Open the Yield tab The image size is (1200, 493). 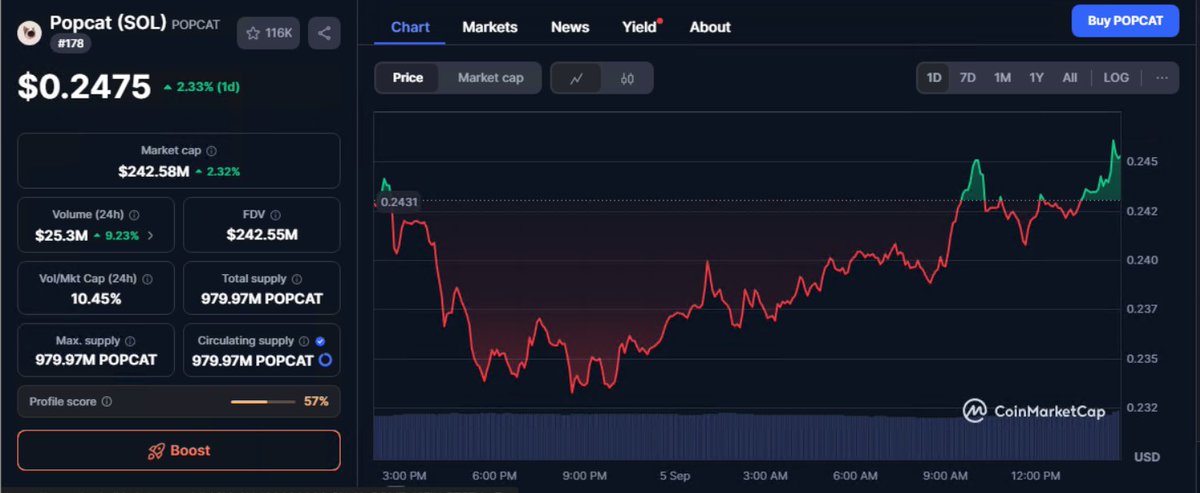coord(640,27)
